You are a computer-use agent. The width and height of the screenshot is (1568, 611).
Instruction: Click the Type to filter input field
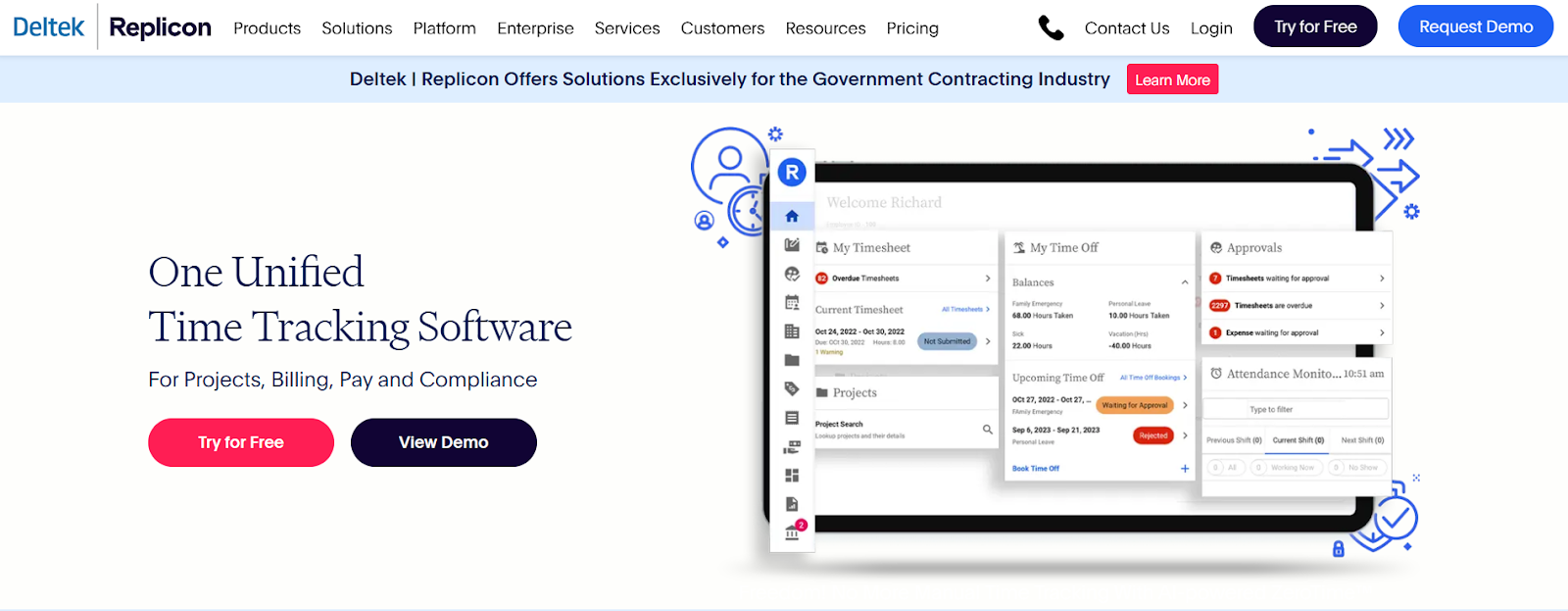[1296, 409]
